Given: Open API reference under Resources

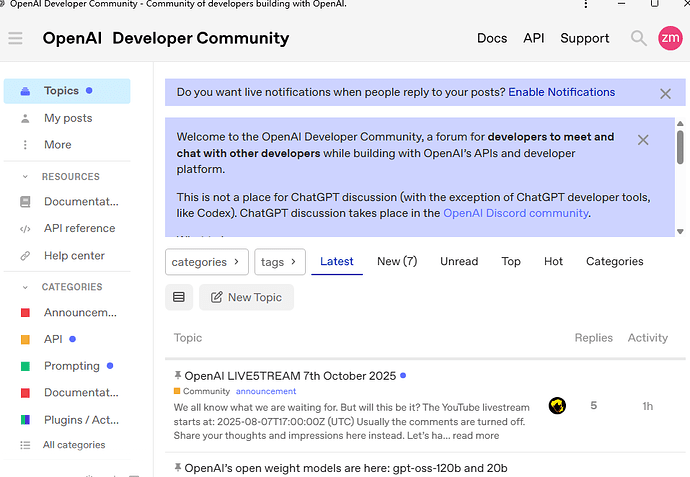Looking at the screenshot, I should coord(67,228).
